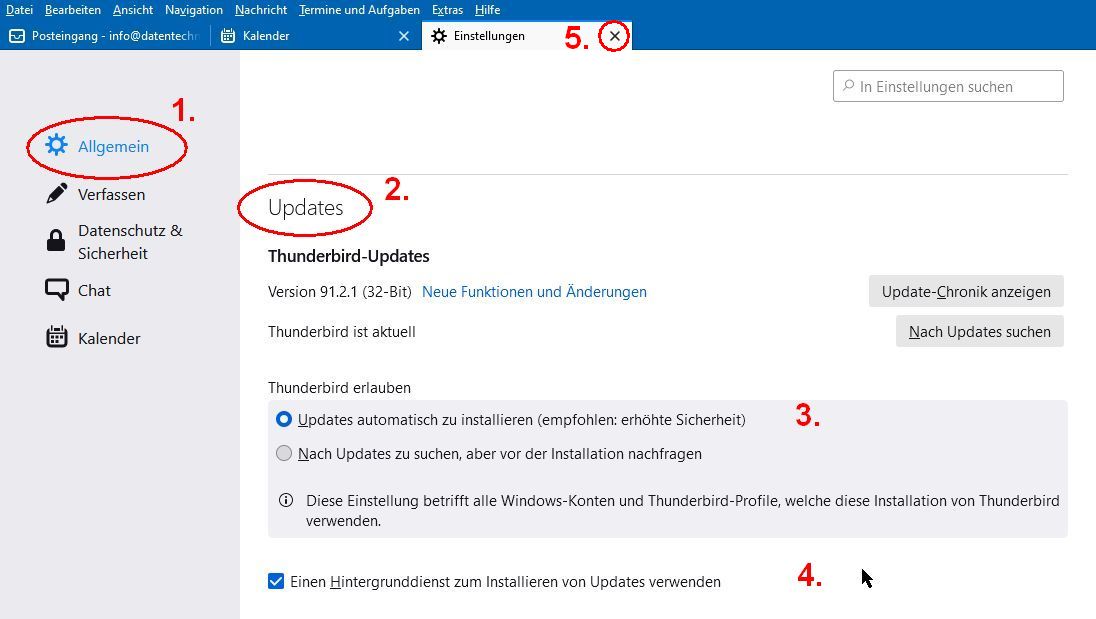
Task: Select Chat in the settings sidebar
Action: [94, 290]
